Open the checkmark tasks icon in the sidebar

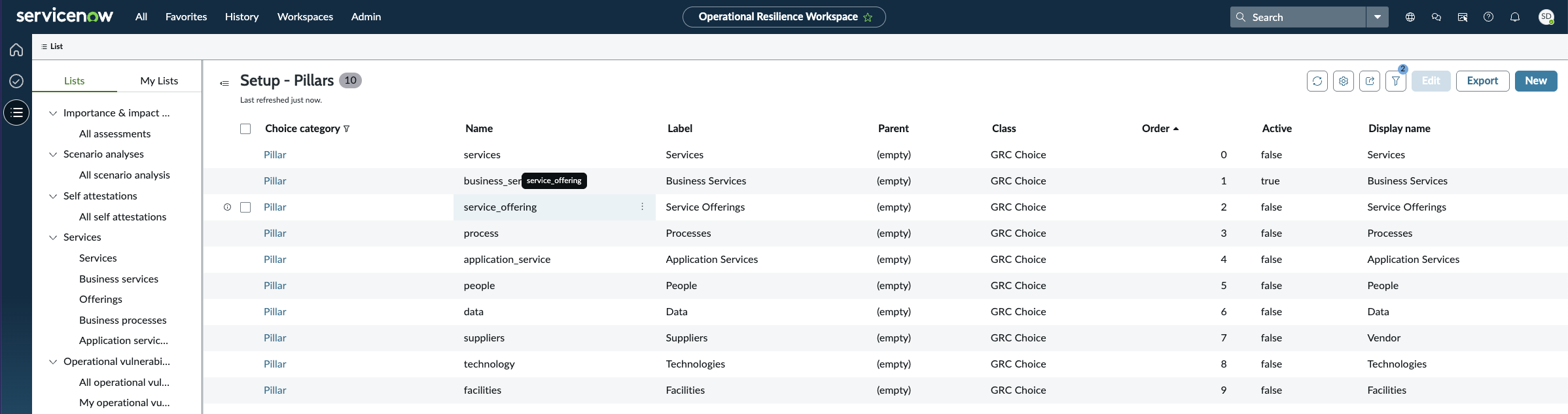16,81
